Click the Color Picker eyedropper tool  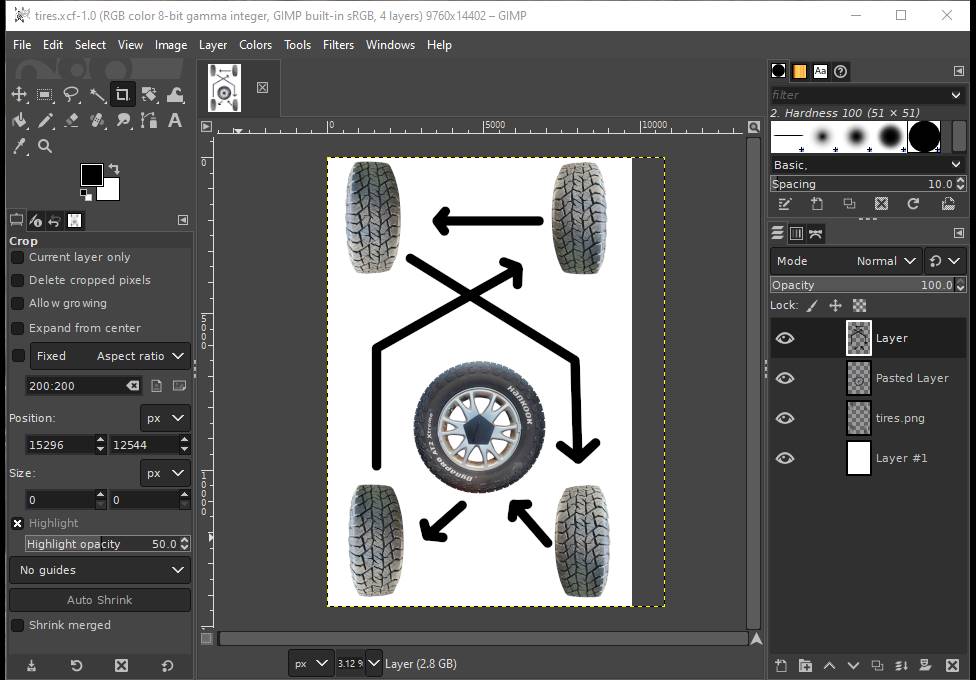[19, 147]
